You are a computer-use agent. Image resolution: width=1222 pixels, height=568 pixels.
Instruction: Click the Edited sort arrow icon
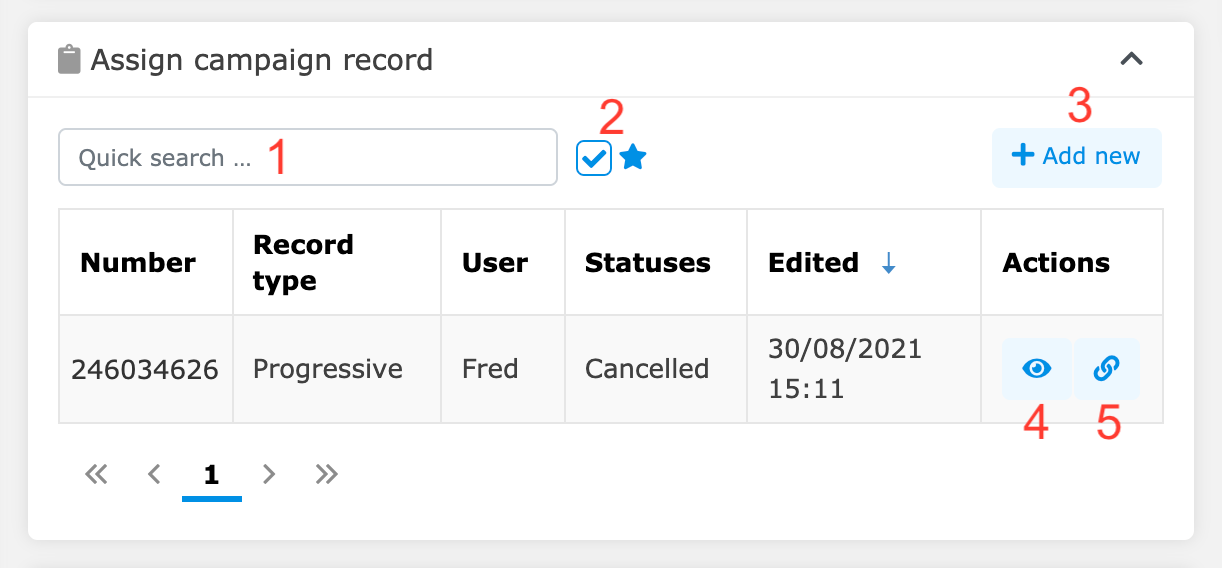pos(888,263)
